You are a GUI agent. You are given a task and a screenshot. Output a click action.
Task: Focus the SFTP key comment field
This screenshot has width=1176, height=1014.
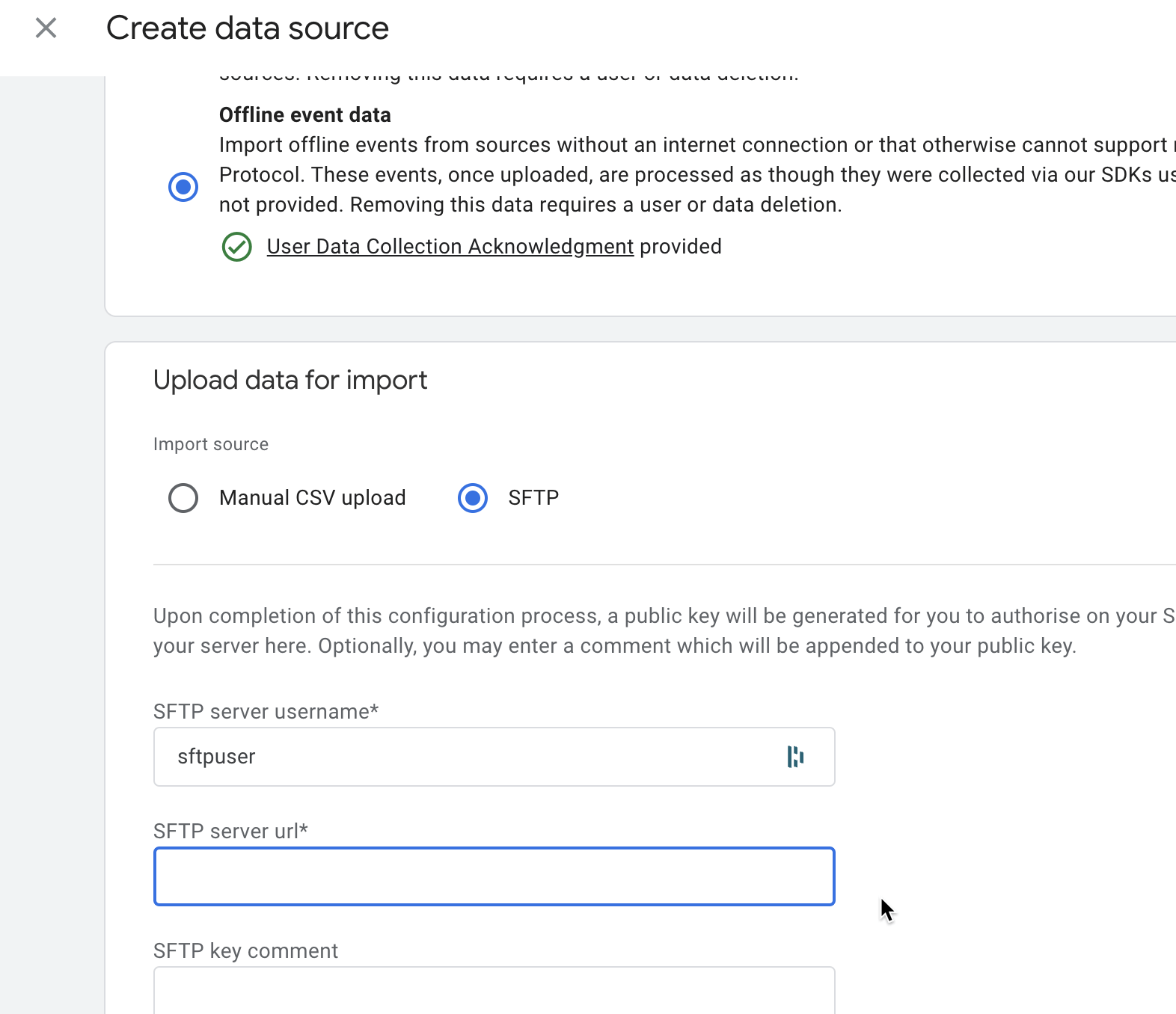494,992
